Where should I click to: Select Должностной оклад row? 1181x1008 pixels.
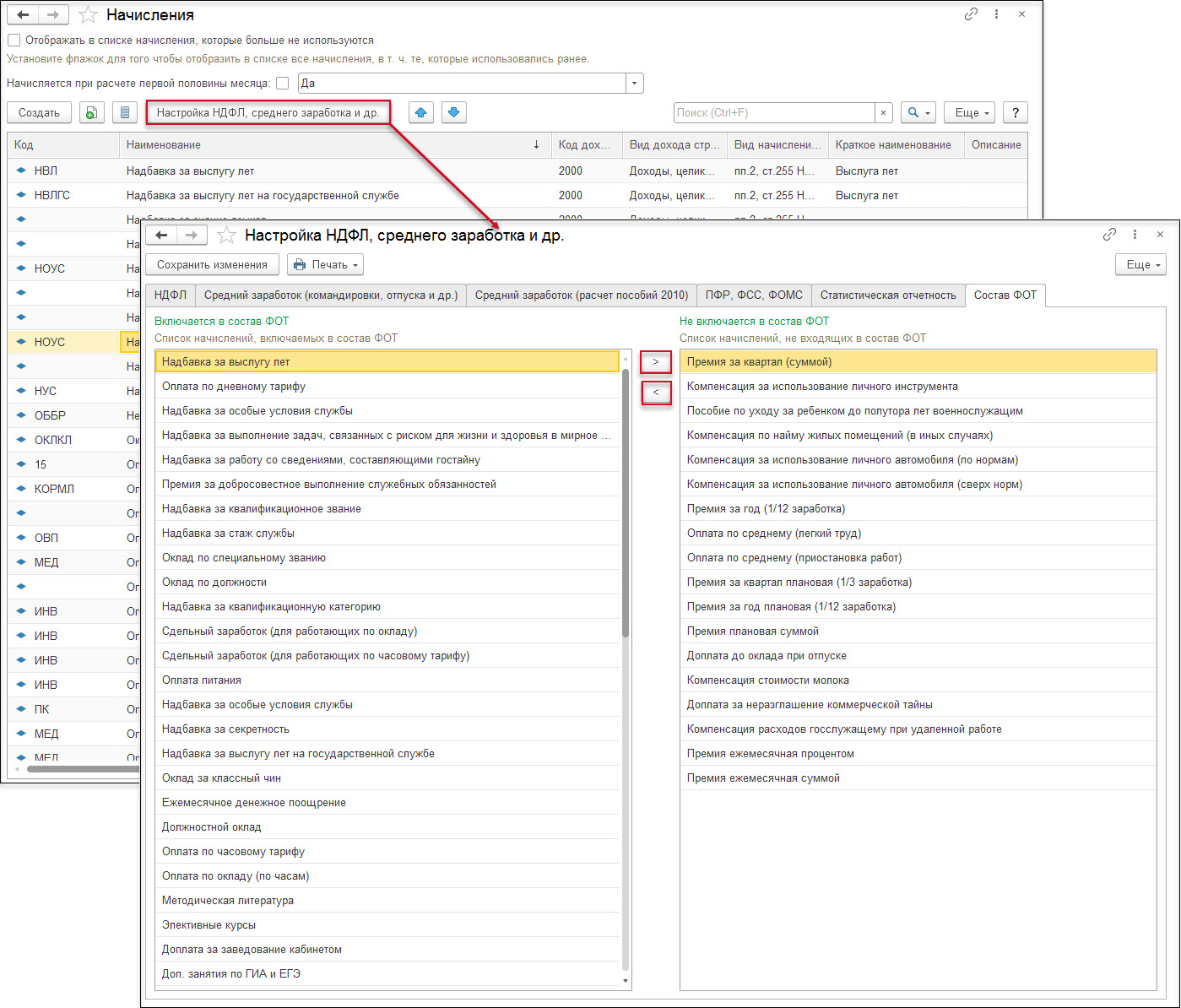click(387, 826)
